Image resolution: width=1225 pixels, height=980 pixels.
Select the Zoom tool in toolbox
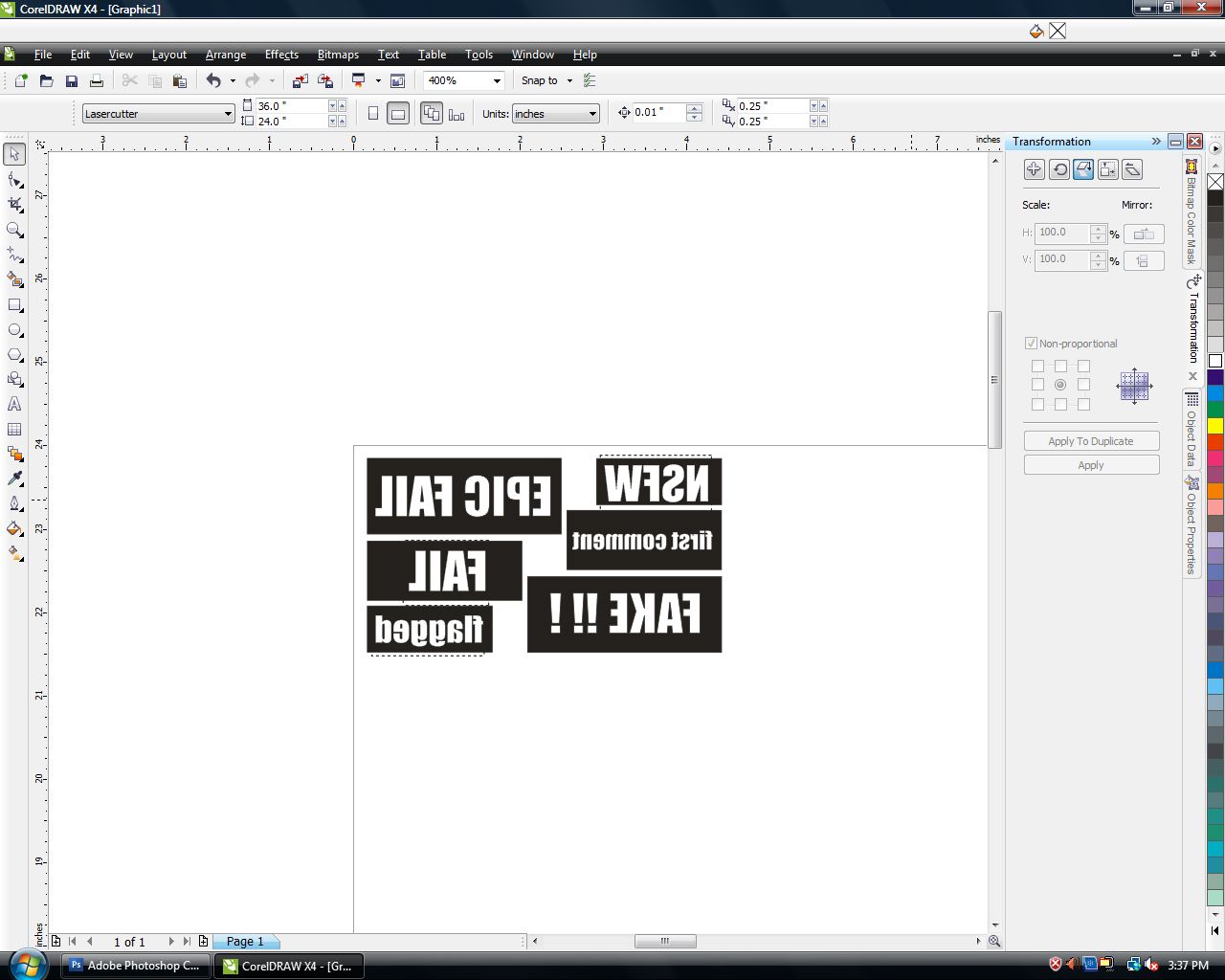point(15,230)
